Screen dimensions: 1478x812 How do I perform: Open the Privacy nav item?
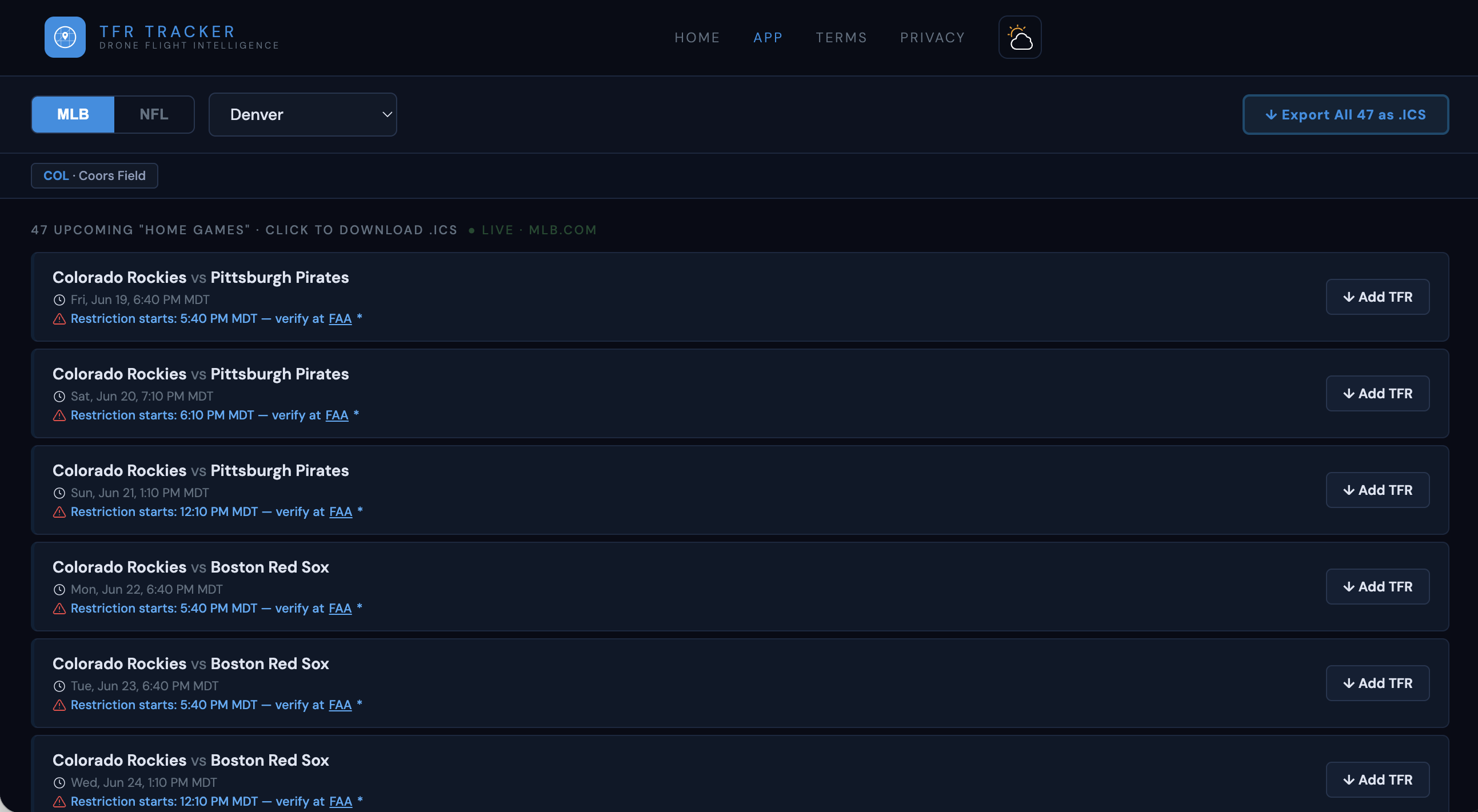(x=932, y=37)
